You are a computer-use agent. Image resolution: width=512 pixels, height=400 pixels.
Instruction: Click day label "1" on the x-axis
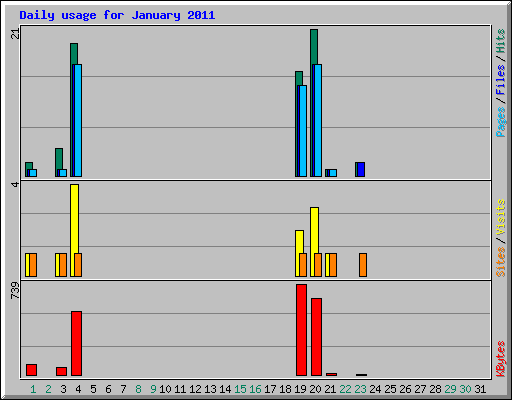(33, 389)
